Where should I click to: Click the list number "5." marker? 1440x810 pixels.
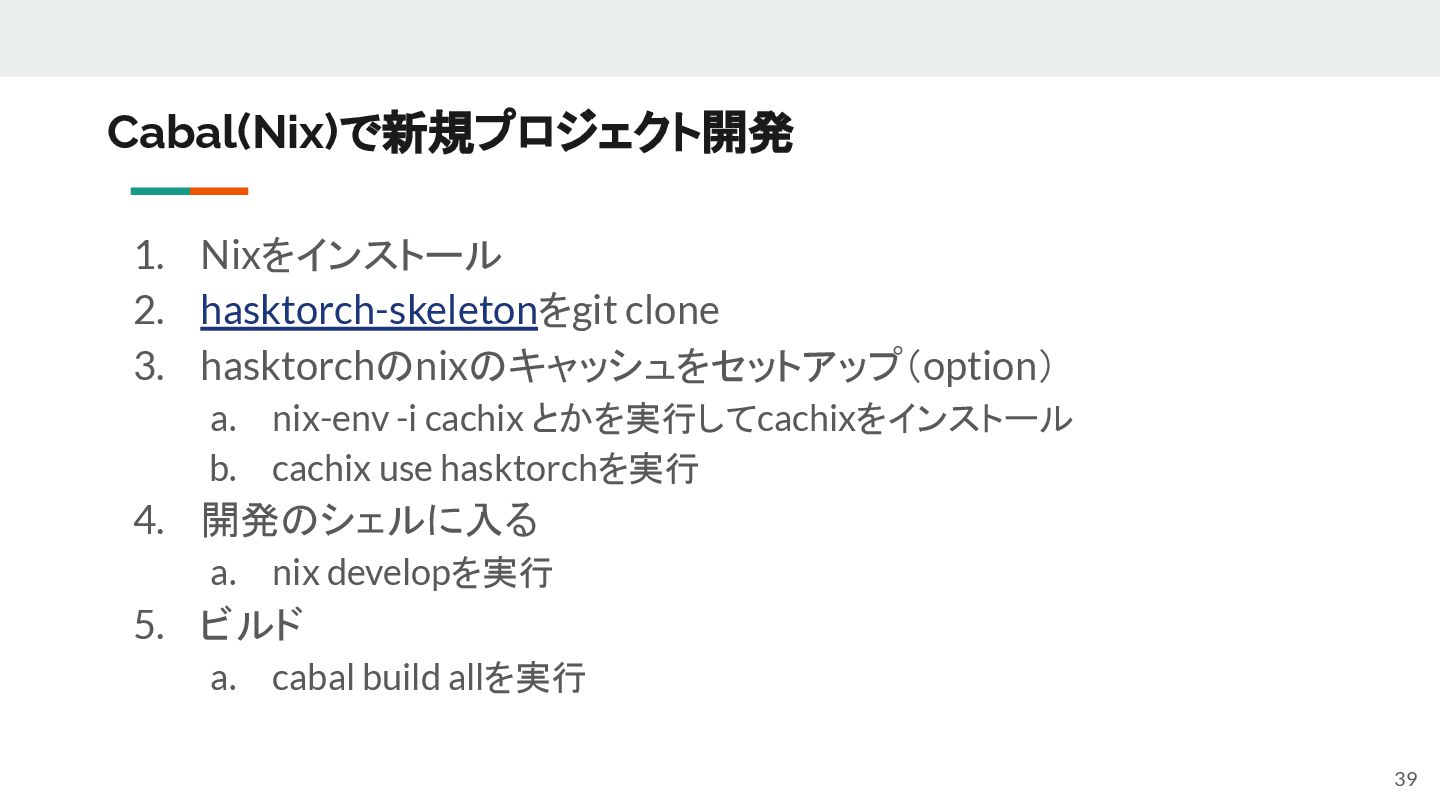point(148,626)
